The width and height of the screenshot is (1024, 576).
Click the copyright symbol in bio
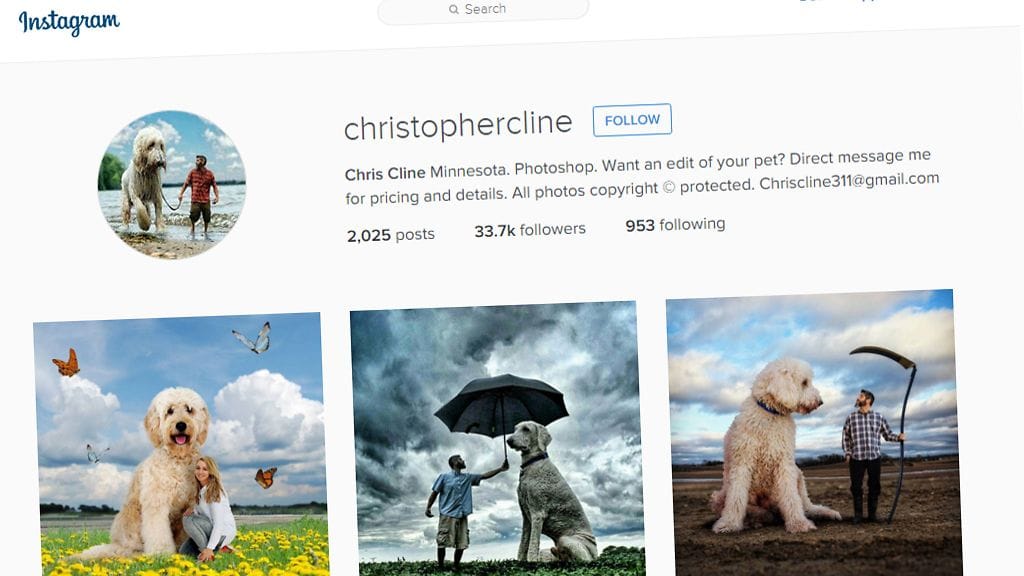(x=669, y=187)
